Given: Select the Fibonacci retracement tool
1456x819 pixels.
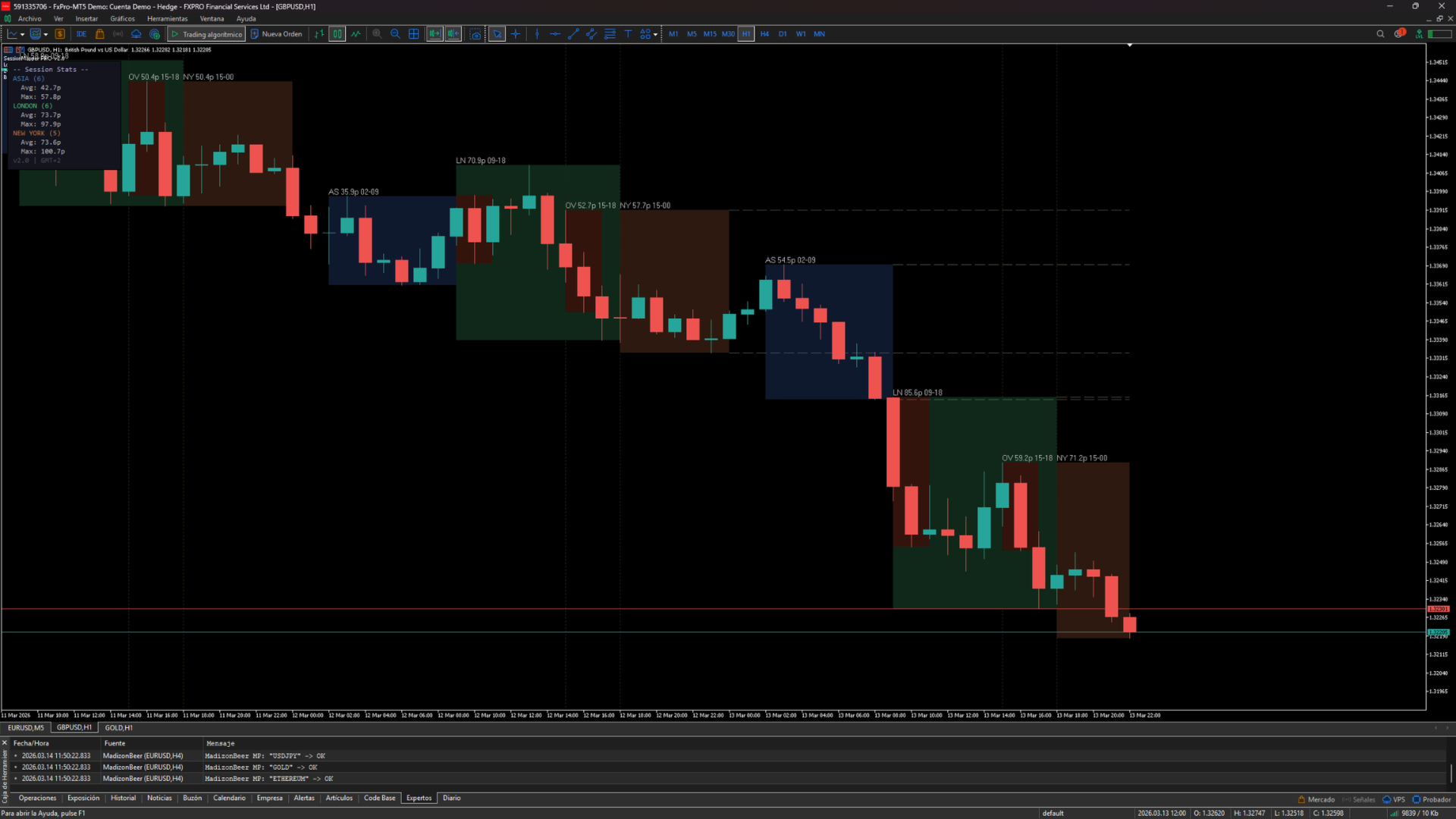Looking at the screenshot, I should tap(610, 34).
